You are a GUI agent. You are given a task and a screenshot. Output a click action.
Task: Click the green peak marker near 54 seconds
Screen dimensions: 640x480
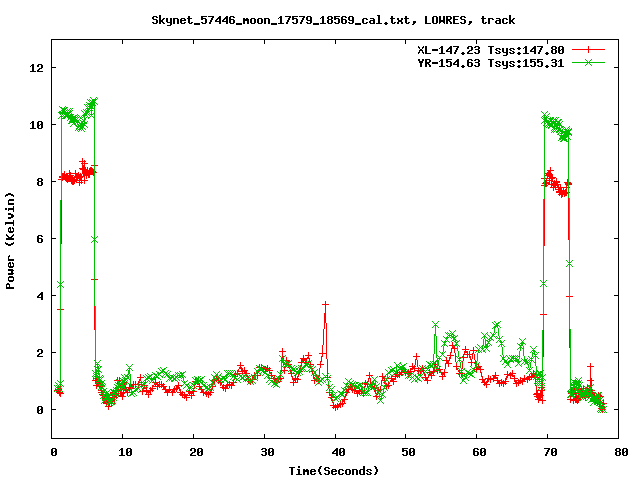click(x=435, y=325)
